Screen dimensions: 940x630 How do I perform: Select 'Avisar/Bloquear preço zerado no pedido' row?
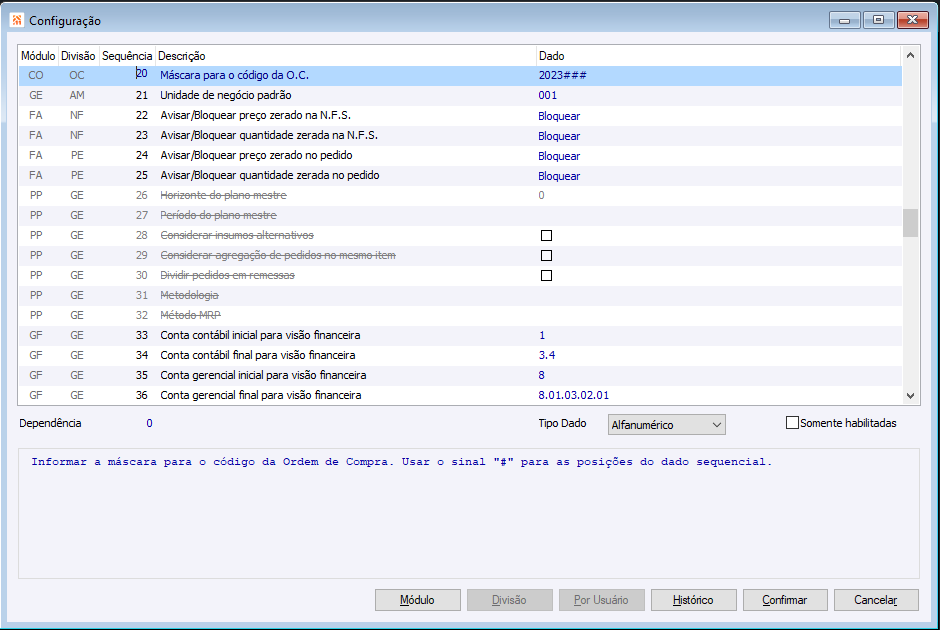pos(460,155)
